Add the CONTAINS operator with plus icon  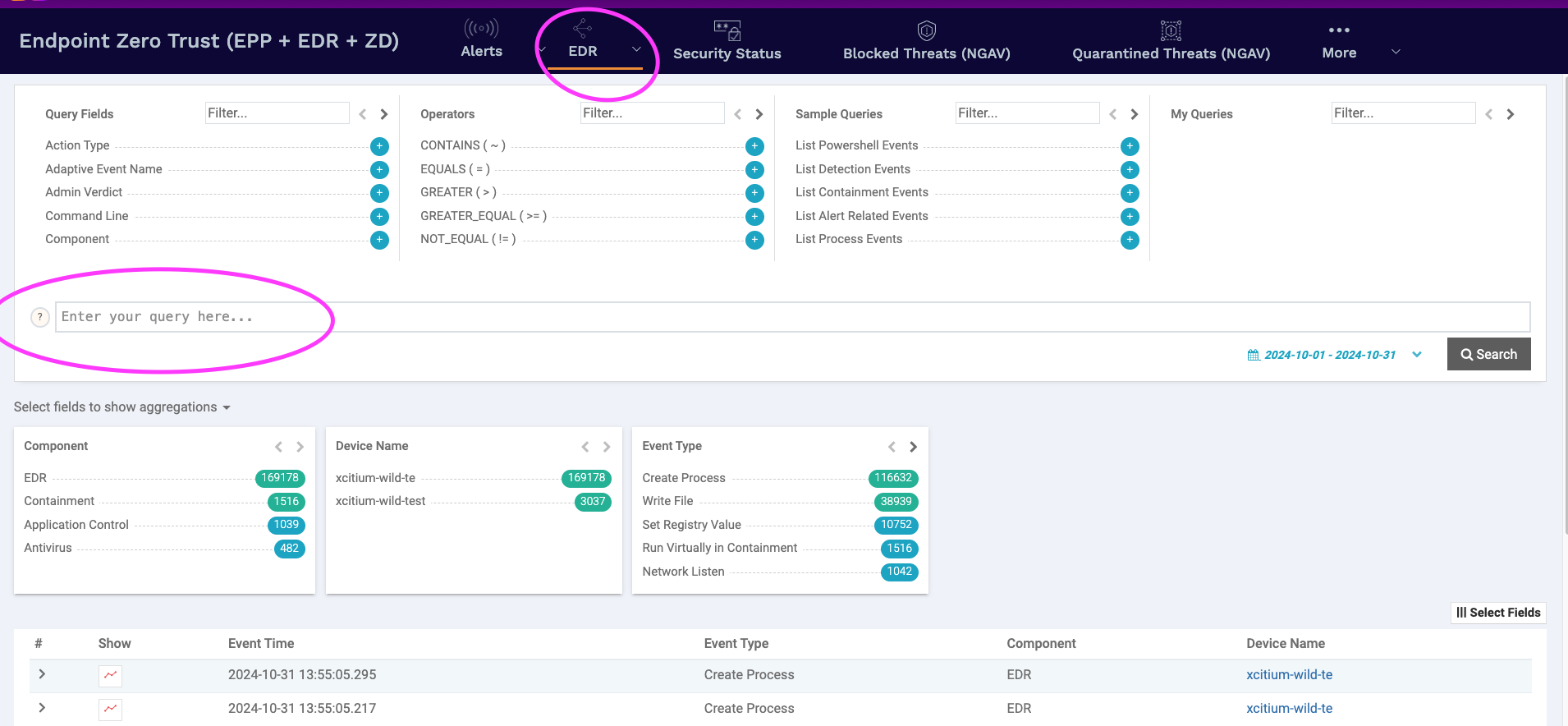click(754, 146)
